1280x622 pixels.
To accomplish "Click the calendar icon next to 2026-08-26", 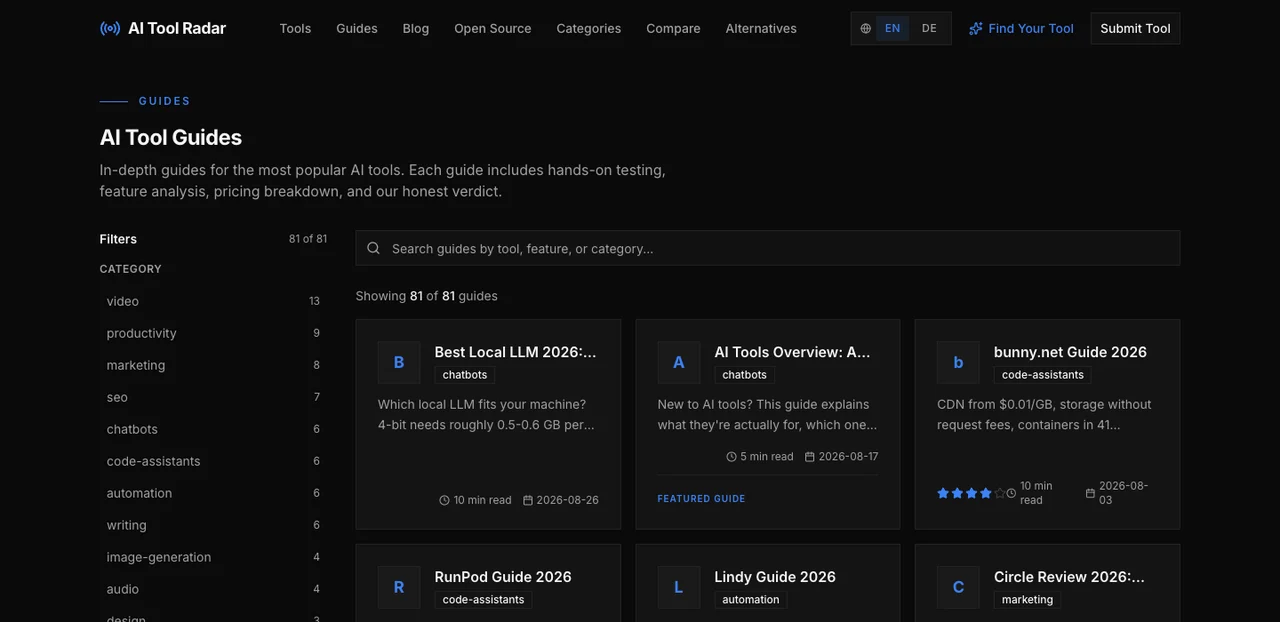I will point(528,500).
